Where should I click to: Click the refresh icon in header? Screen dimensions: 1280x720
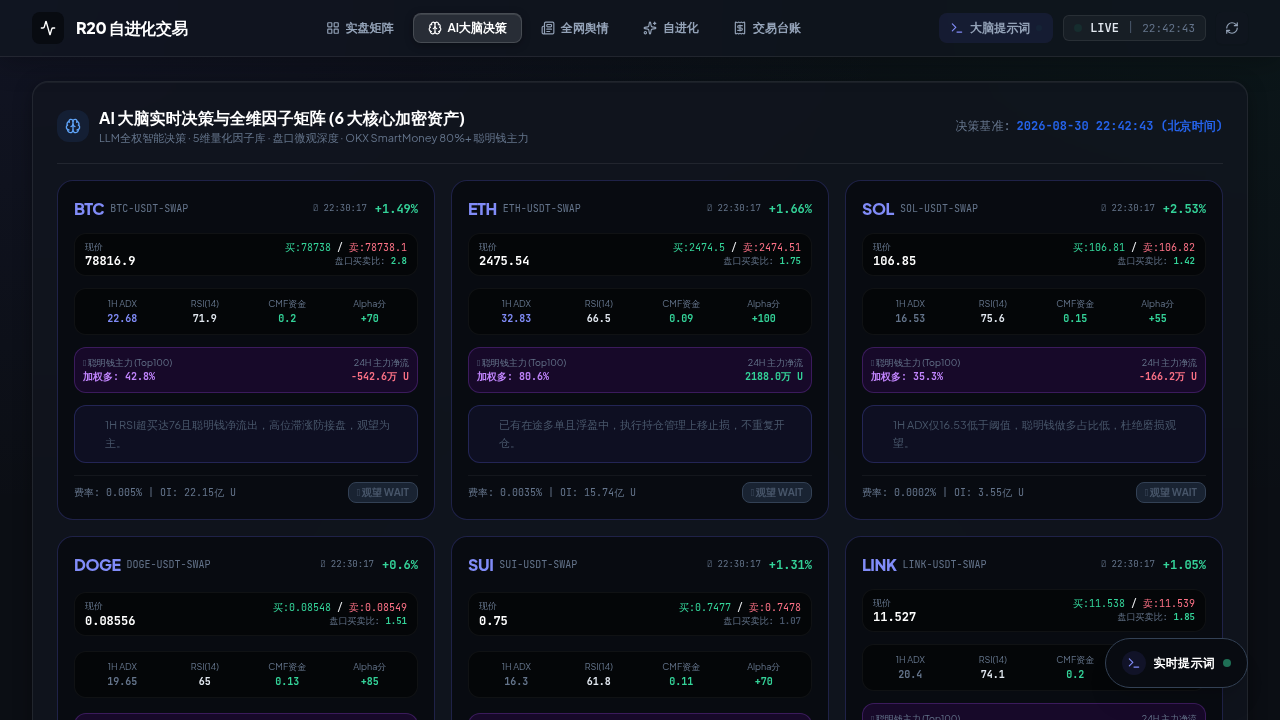click(x=1232, y=28)
